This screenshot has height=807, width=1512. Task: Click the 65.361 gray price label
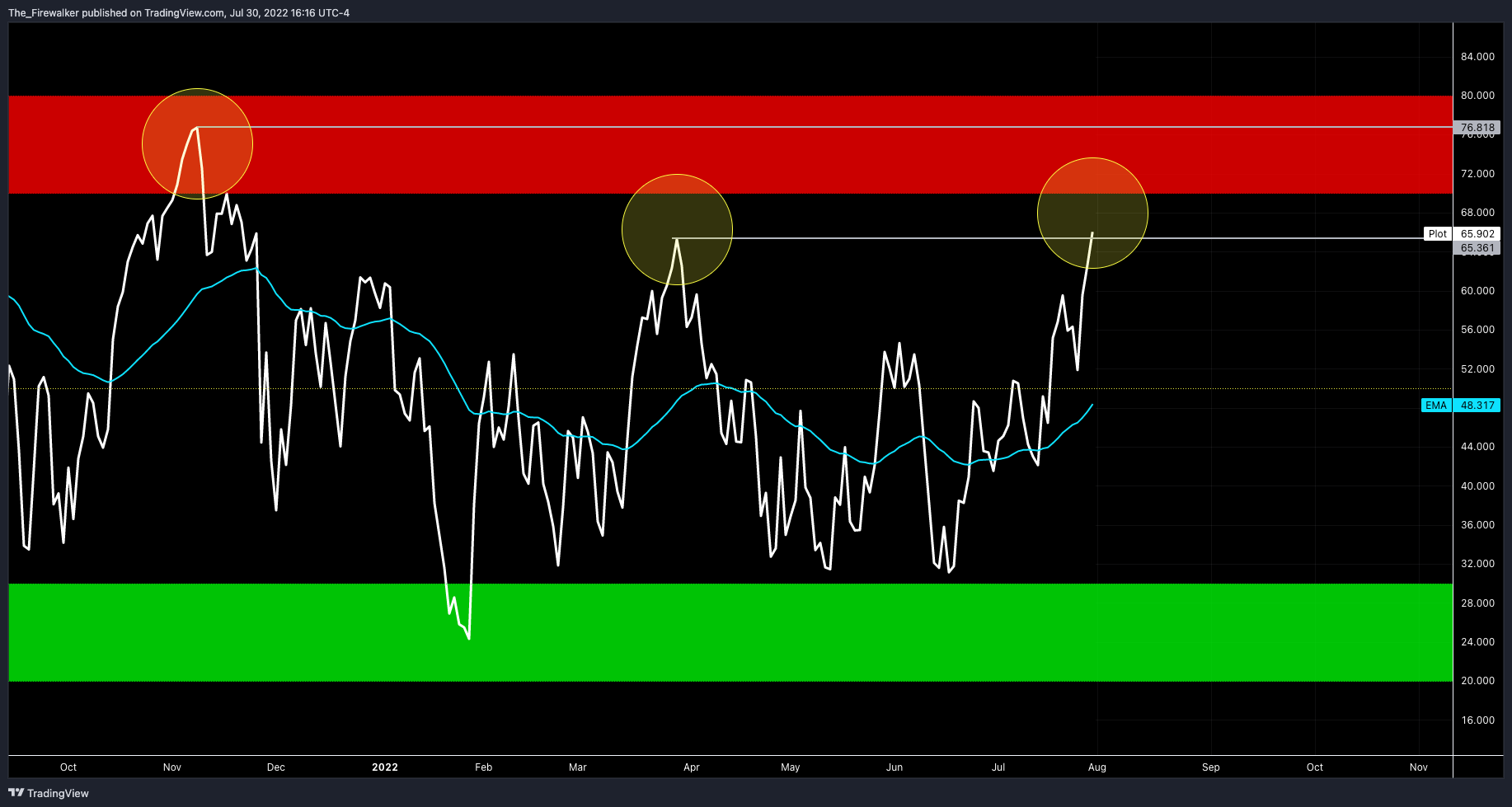pos(1477,248)
